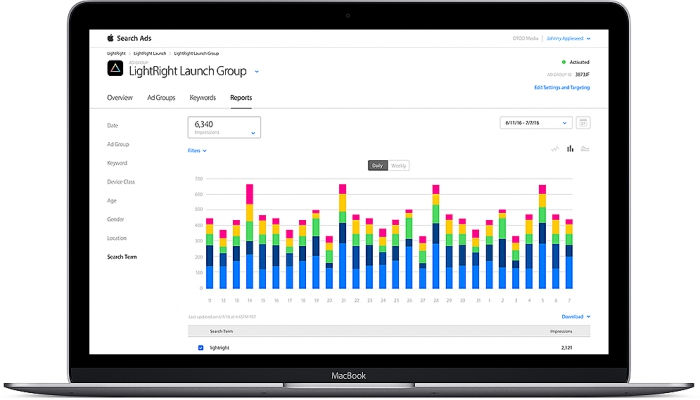Open the 6/11/16 - 7/7/16 date range dropdown
This screenshot has height=400, width=700.
pos(536,123)
